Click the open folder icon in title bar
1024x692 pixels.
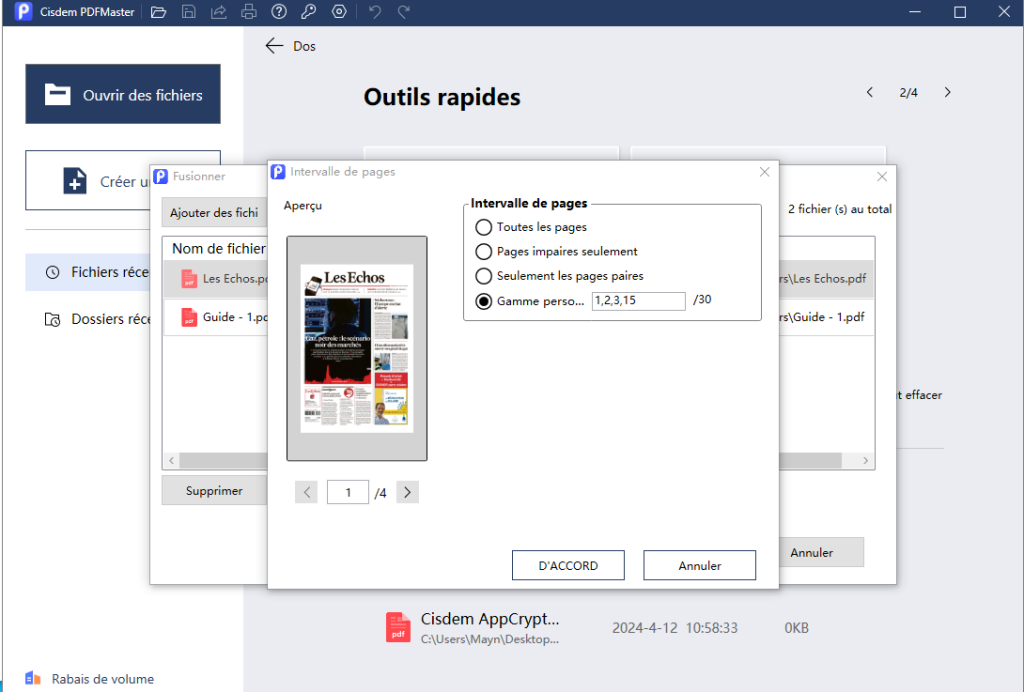point(158,12)
